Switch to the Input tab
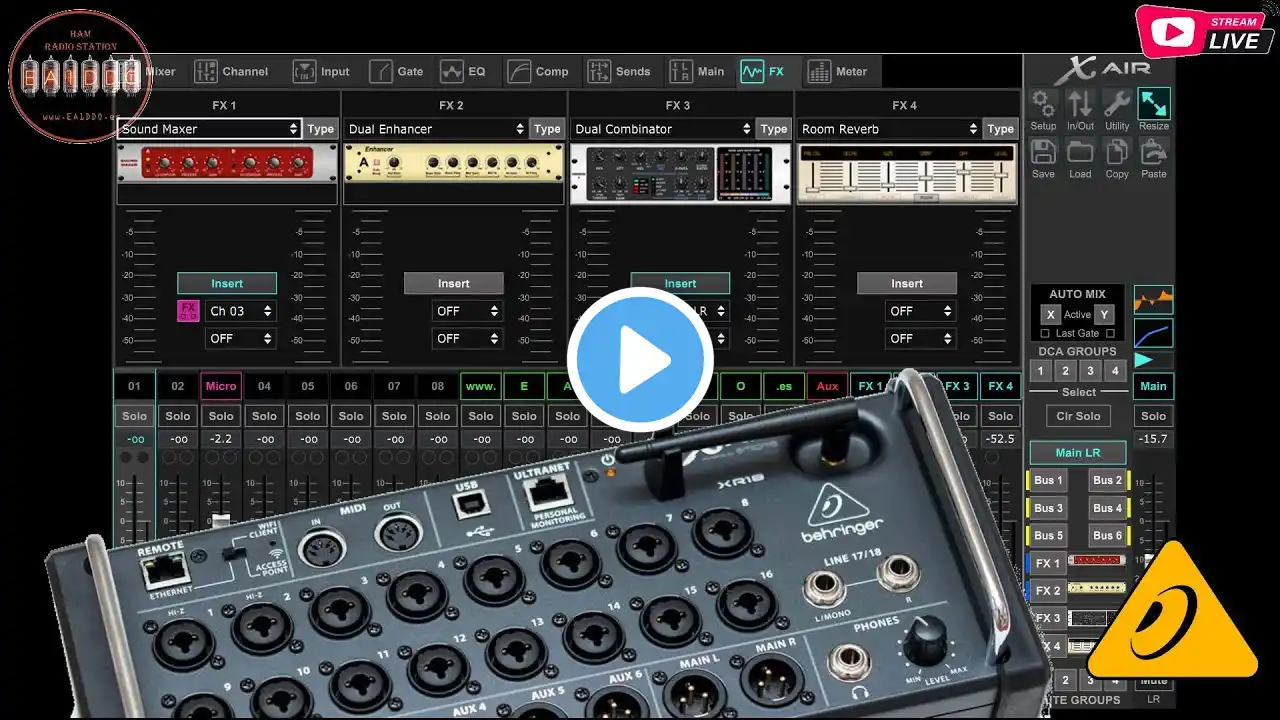1280x720 pixels. pyautogui.click(x=321, y=71)
